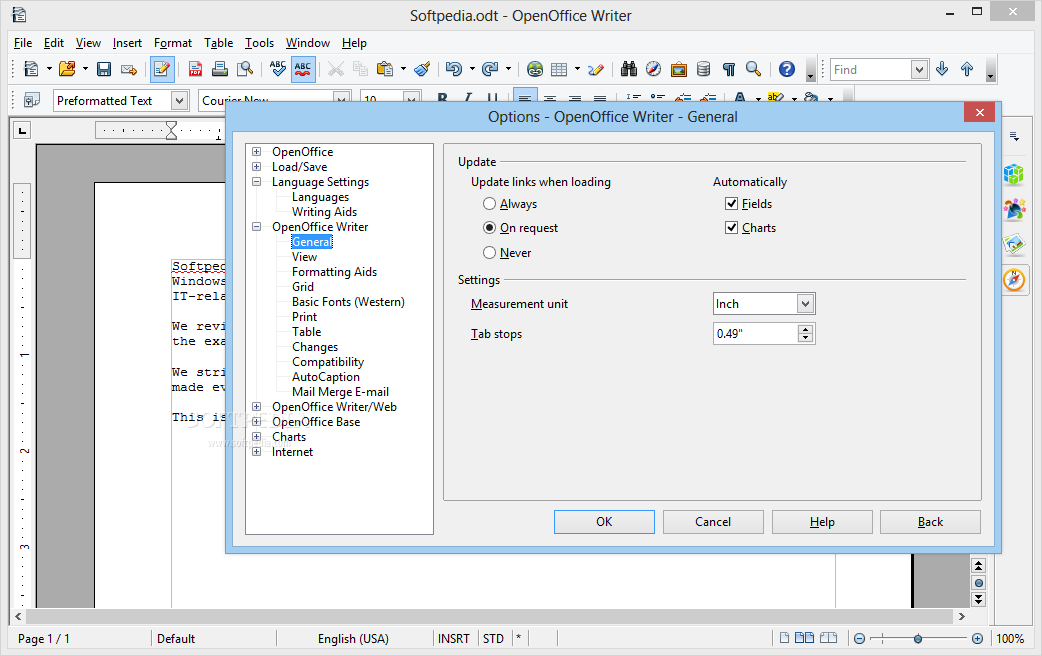Image resolution: width=1042 pixels, height=656 pixels.
Task: Select the Always radio button
Action: [490, 203]
